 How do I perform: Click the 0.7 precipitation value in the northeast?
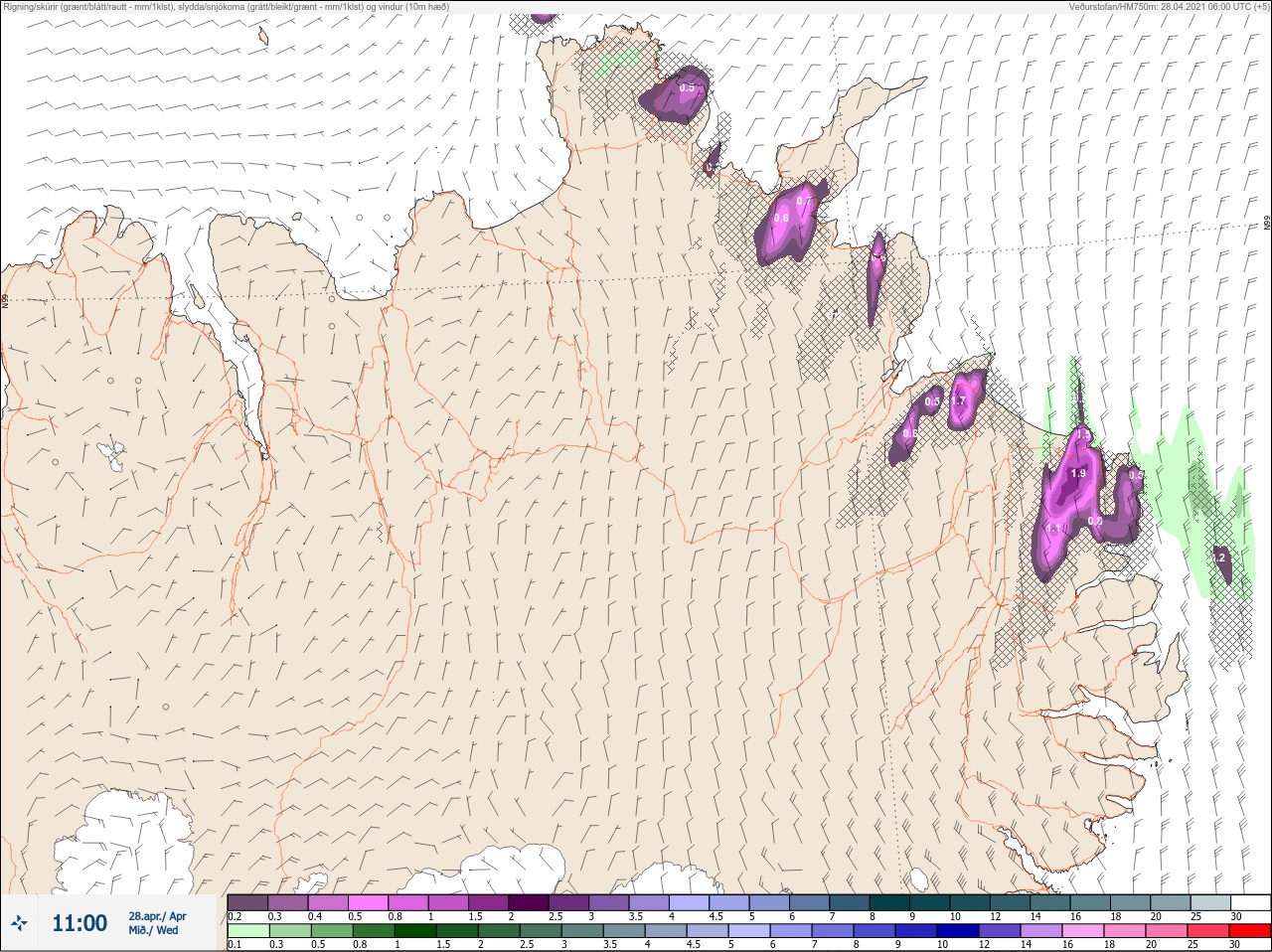804,202
